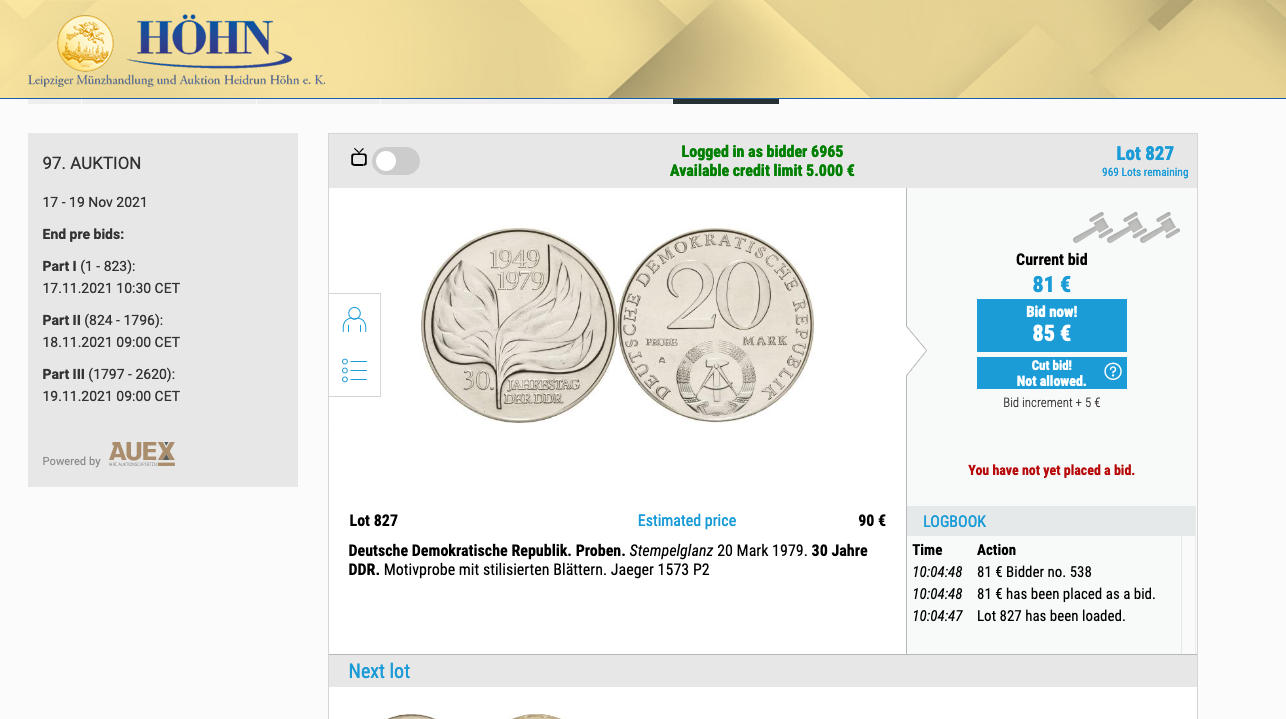
Task: Toggle the live stream switch
Action: click(396, 161)
